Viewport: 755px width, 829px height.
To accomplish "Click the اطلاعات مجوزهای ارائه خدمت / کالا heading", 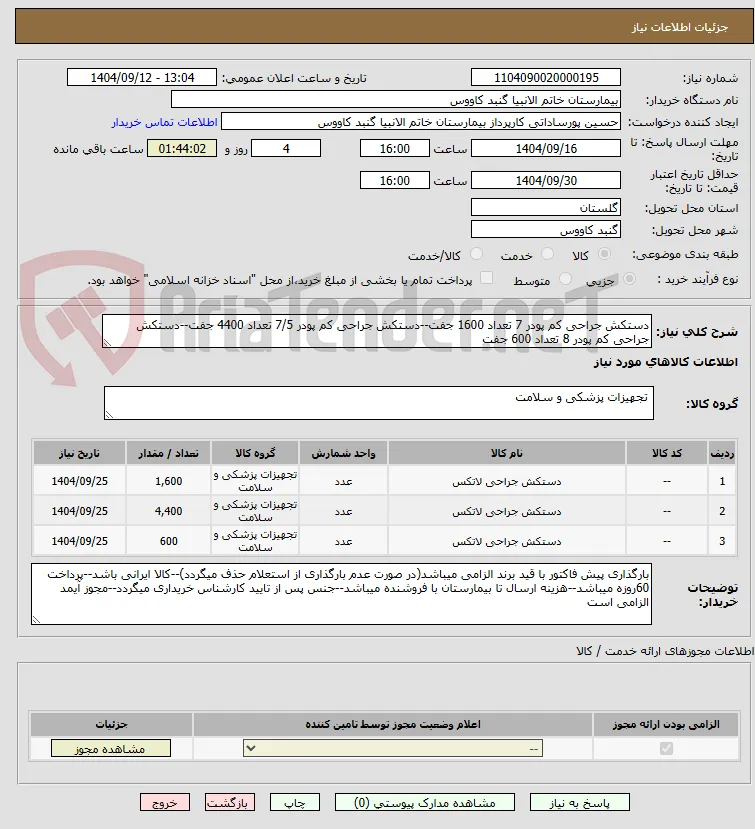I will 665,651.
